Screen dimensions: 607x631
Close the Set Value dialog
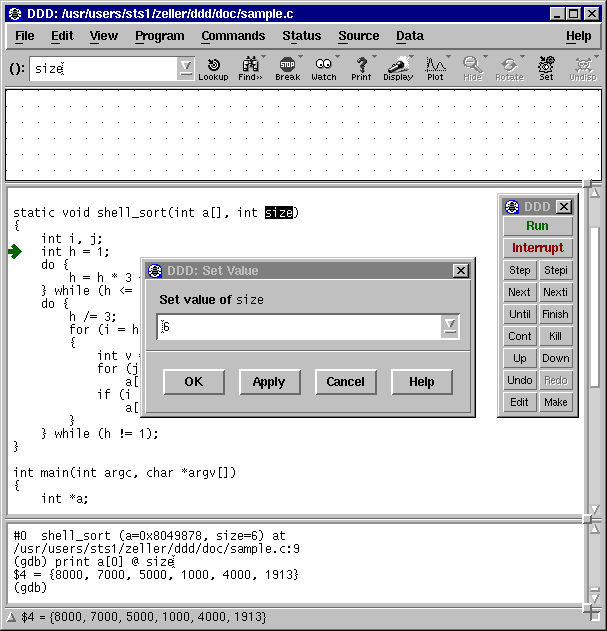tap(461, 270)
